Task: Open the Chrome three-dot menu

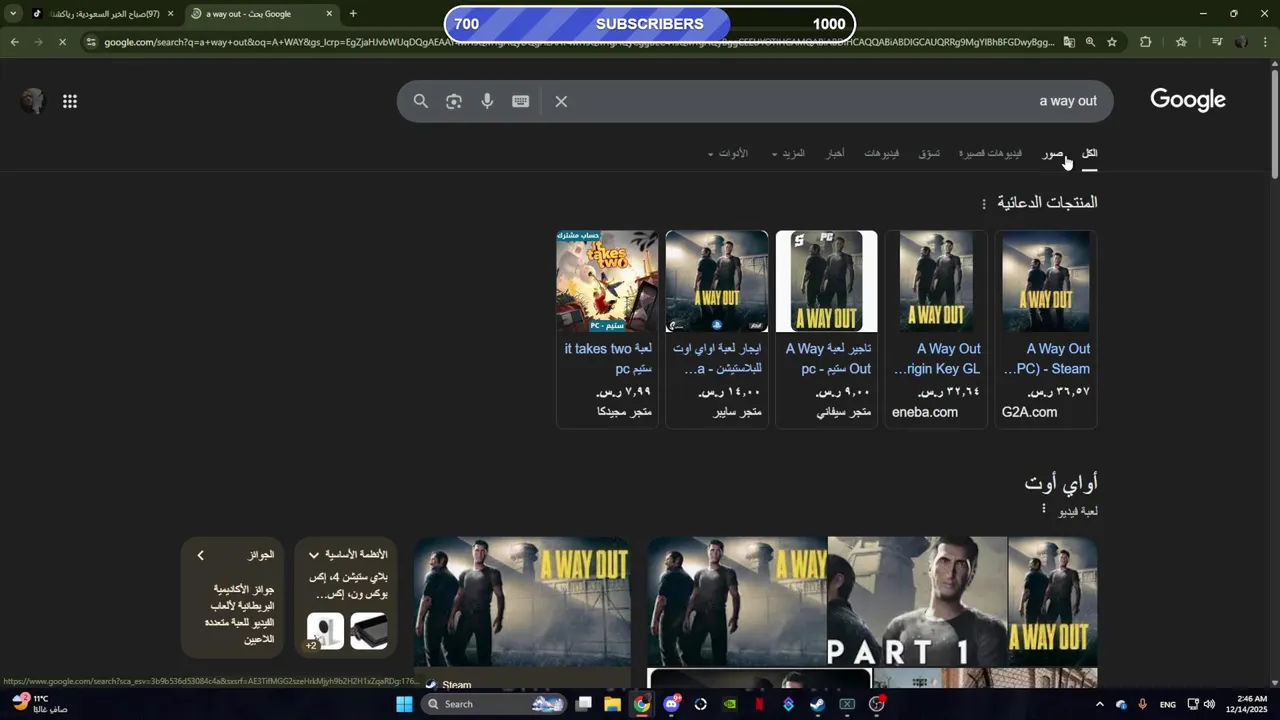Action: click(x=1264, y=42)
